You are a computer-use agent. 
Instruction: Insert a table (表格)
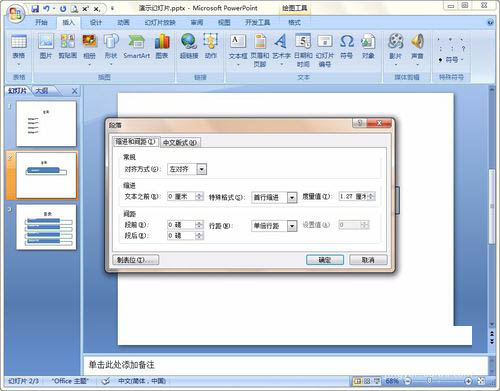[19, 50]
